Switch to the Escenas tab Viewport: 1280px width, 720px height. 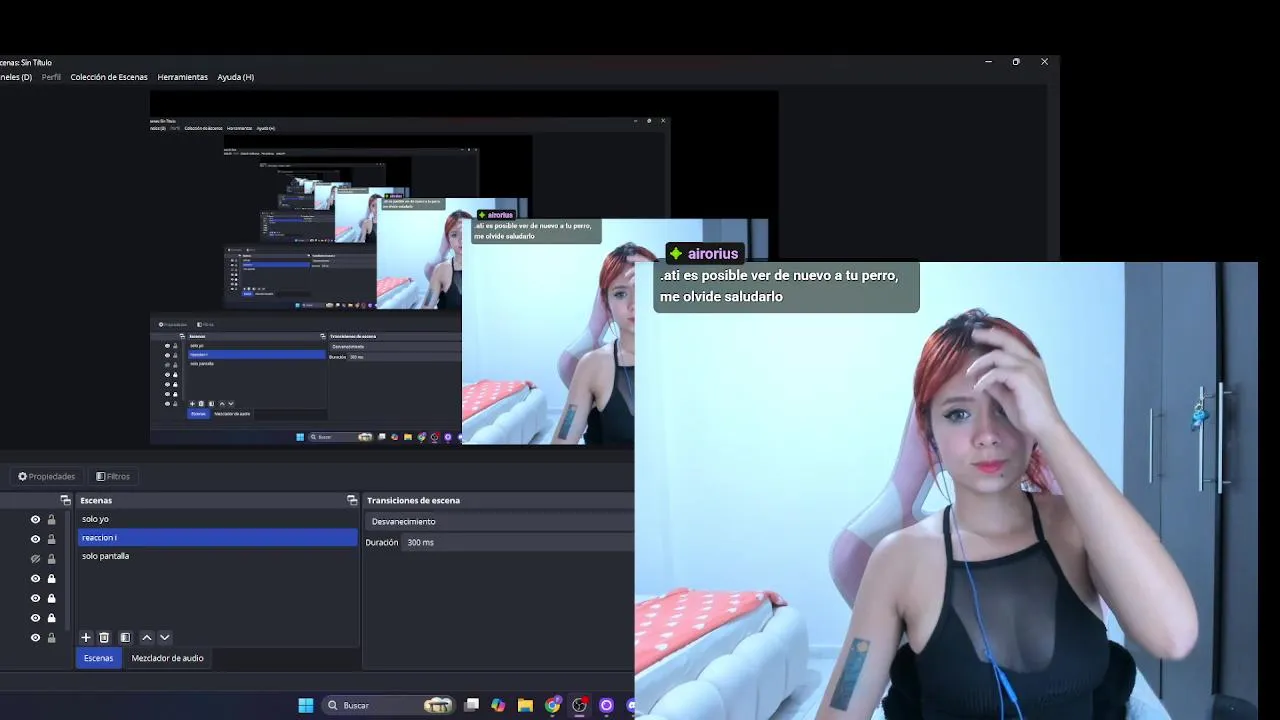tap(98, 658)
